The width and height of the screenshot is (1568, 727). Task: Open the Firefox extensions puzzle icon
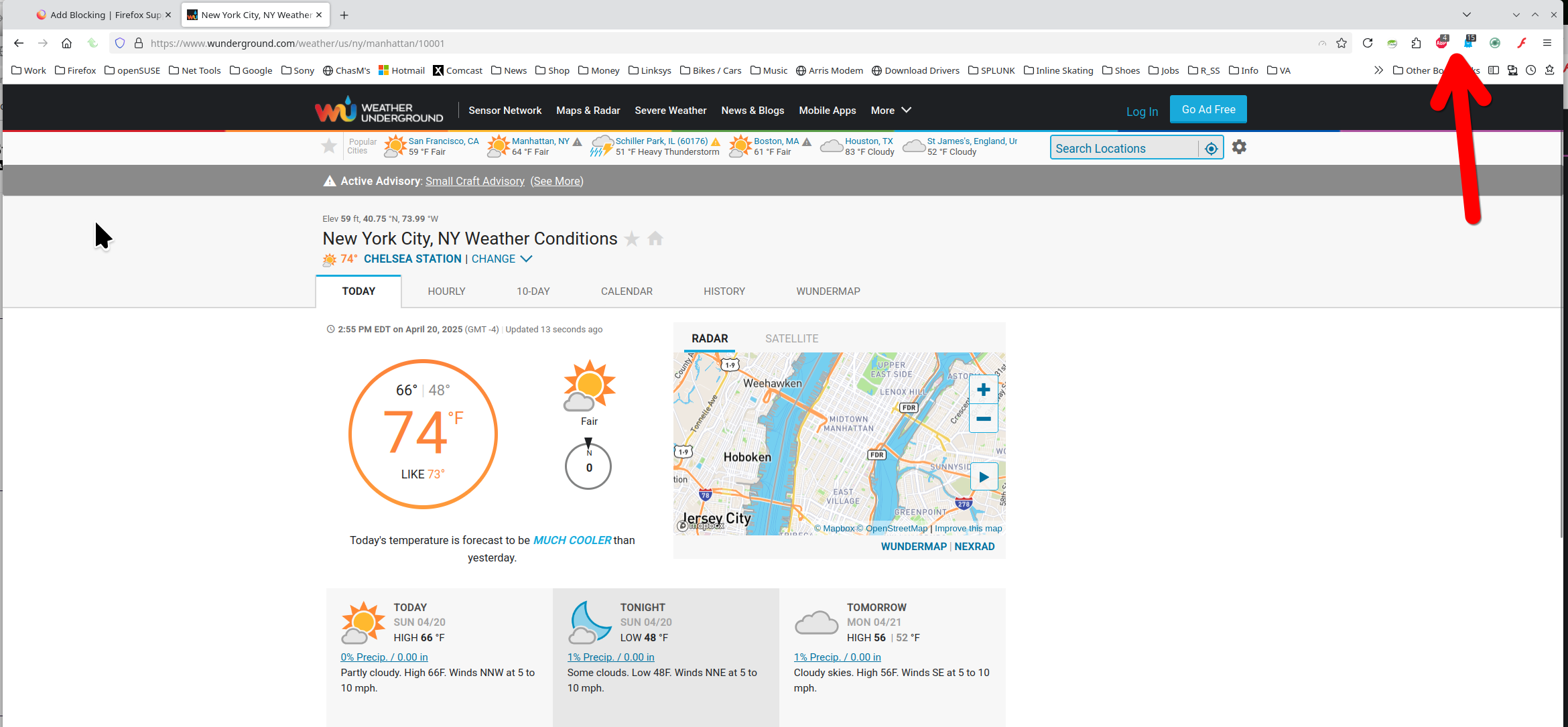(1416, 43)
